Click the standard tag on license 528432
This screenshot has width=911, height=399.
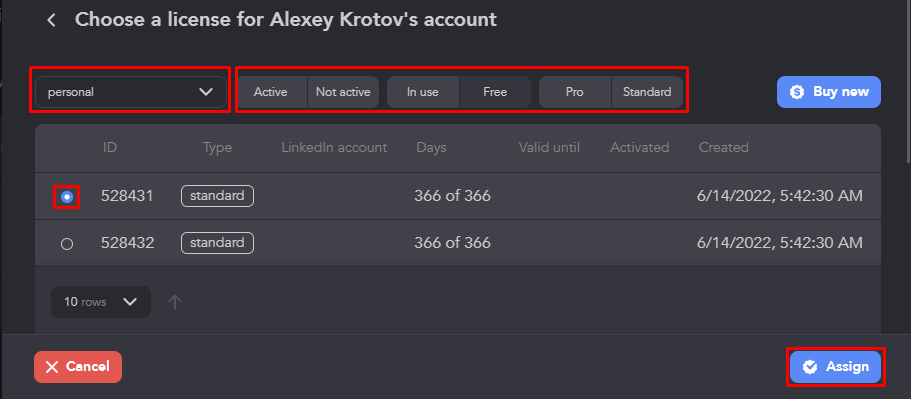pyautogui.click(x=217, y=243)
